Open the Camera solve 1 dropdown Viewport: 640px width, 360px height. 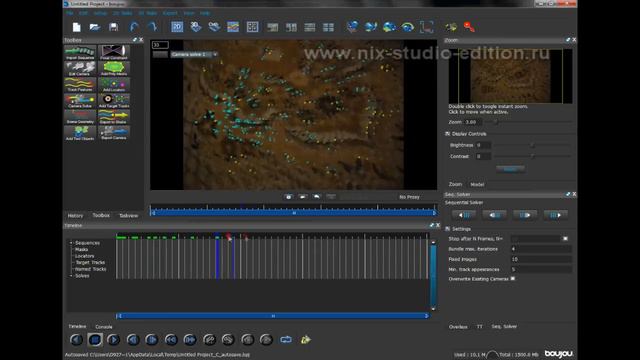pyautogui.click(x=194, y=54)
